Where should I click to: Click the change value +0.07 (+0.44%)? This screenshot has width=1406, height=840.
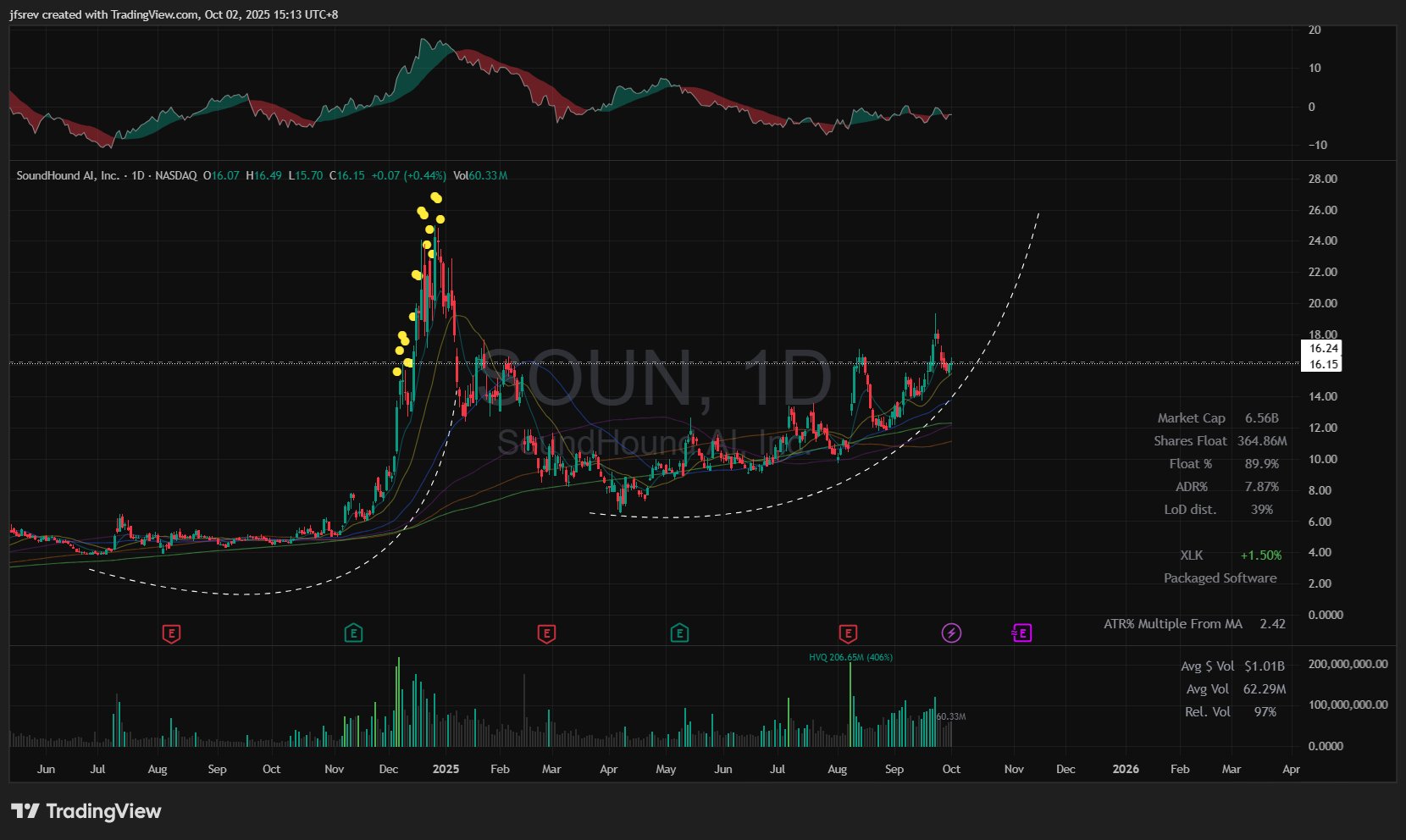pos(408,175)
